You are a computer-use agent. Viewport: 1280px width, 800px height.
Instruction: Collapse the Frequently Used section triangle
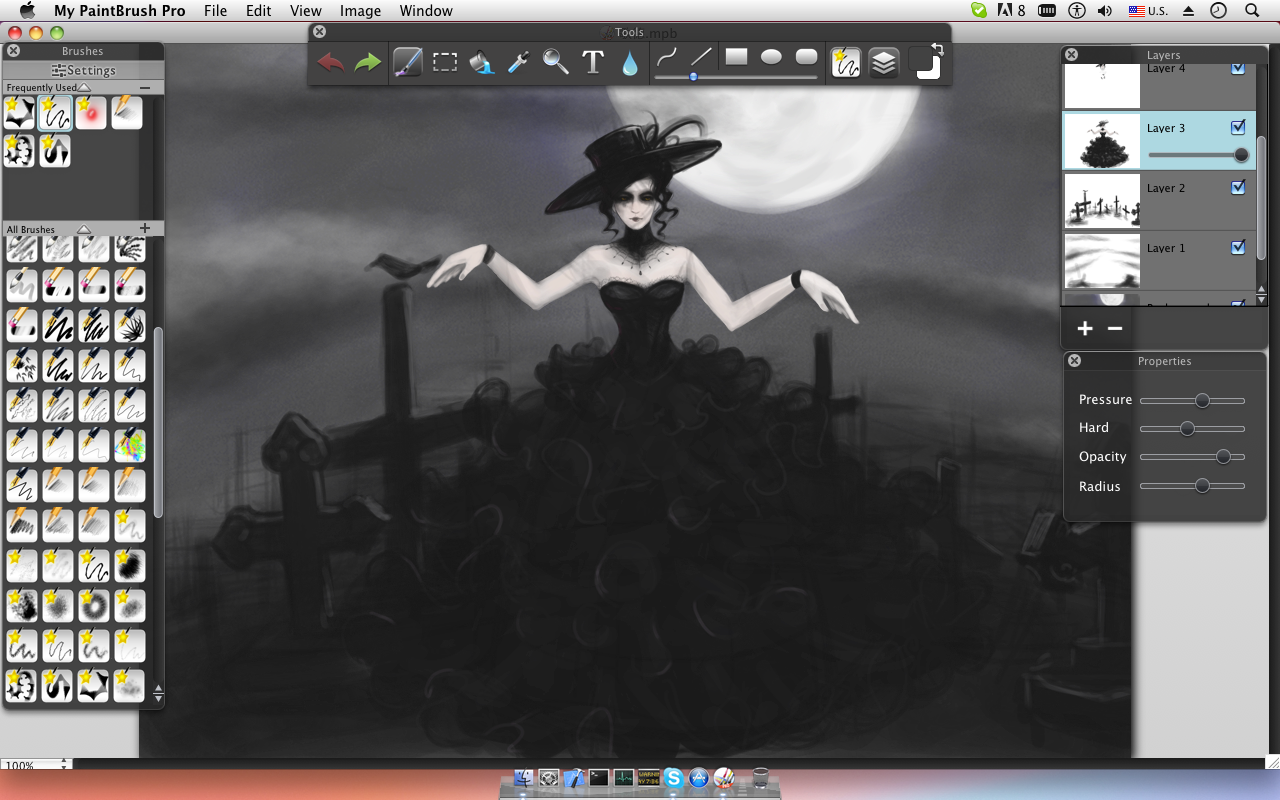(84, 88)
